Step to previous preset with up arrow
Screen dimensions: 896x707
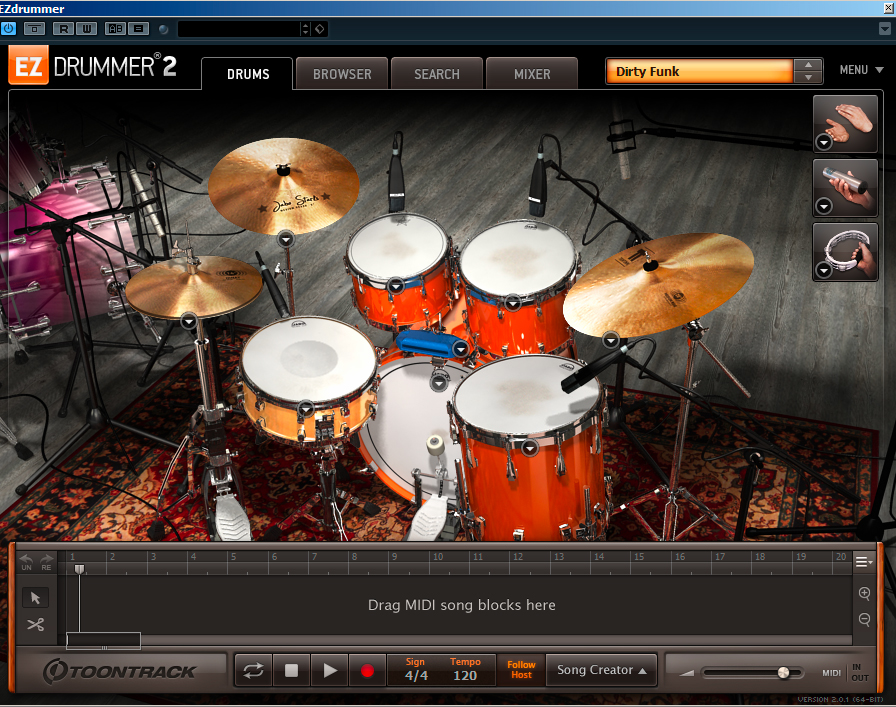808,65
